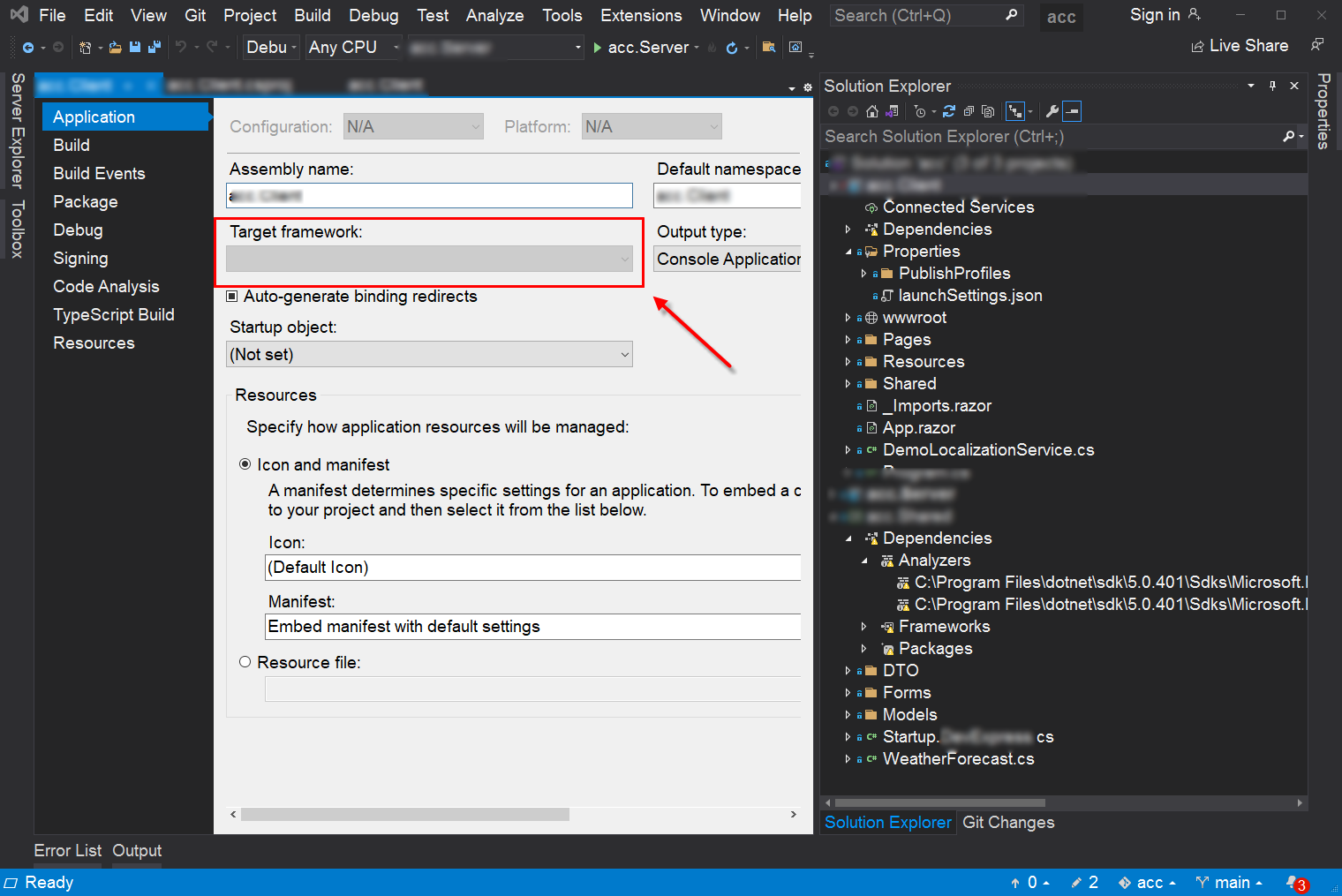The image size is (1342, 896).
Task: Open the Any CPU platform dropdown
Action: tap(354, 48)
